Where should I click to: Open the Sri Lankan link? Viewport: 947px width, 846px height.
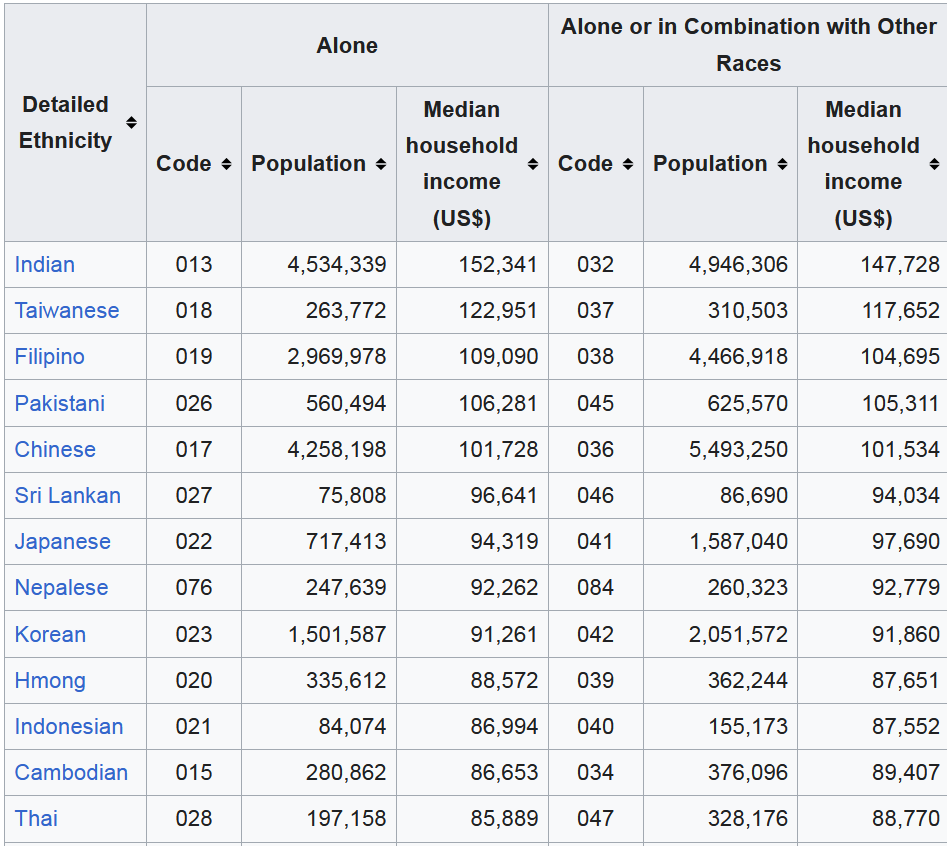(x=68, y=495)
